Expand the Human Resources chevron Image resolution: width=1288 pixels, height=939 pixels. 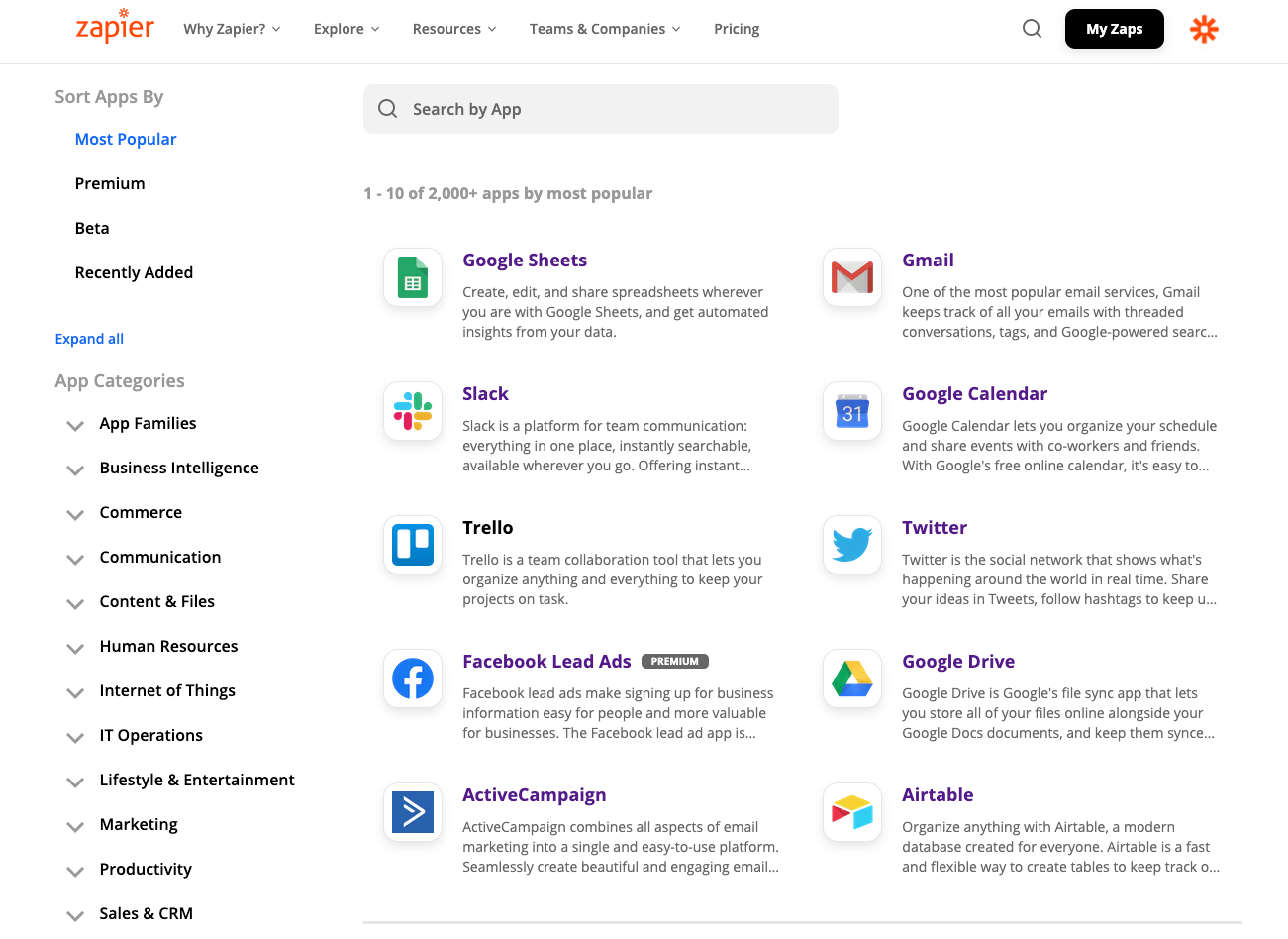tap(75, 649)
